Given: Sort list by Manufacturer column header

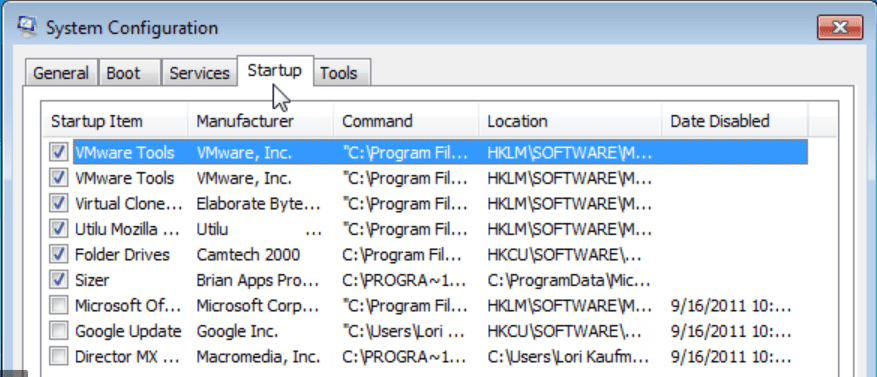Looking at the screenshot, I should [x=261, y=121].
